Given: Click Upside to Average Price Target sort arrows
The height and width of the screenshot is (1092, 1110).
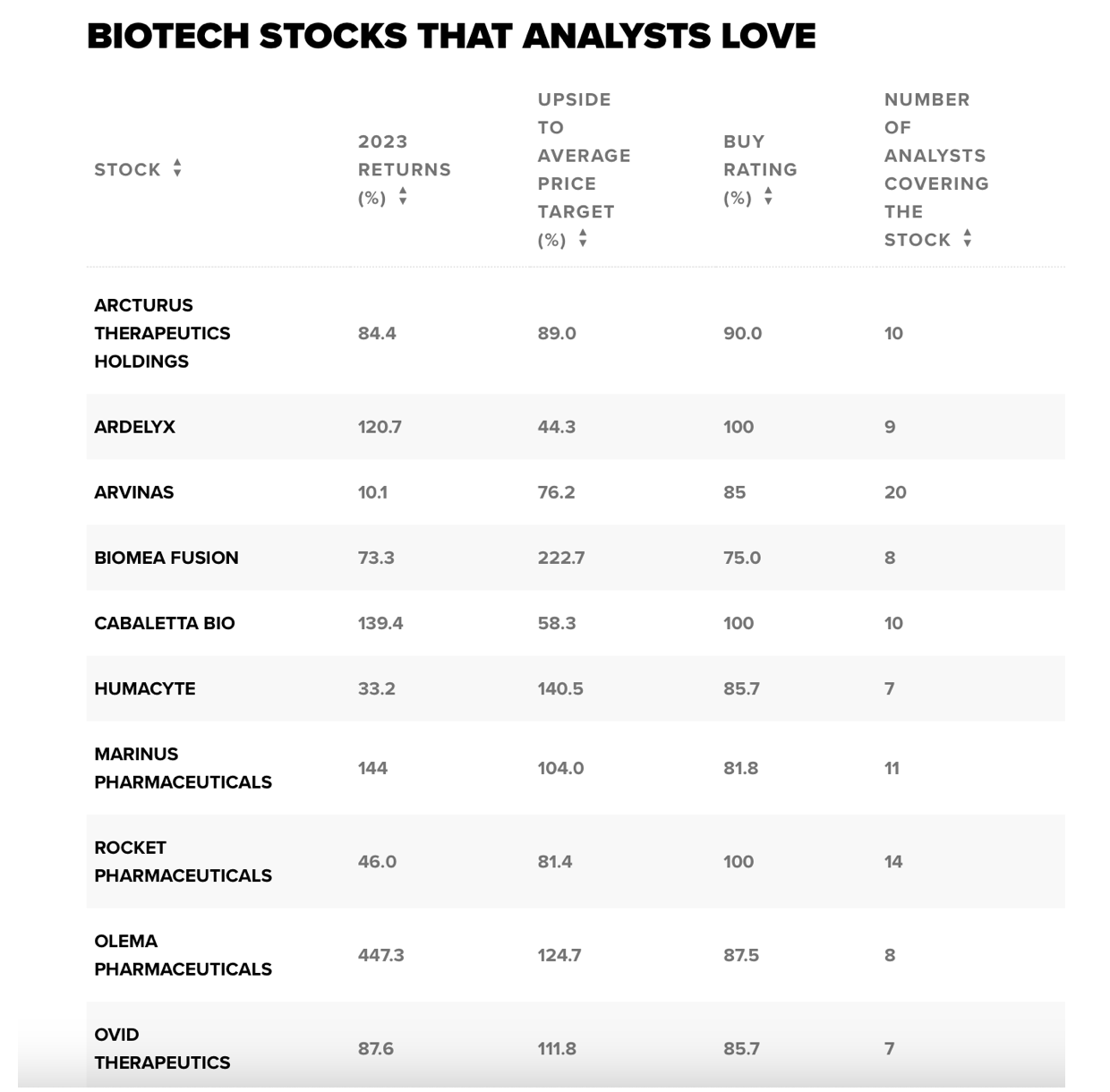Looking at the screenshot, I should point(583,239).
